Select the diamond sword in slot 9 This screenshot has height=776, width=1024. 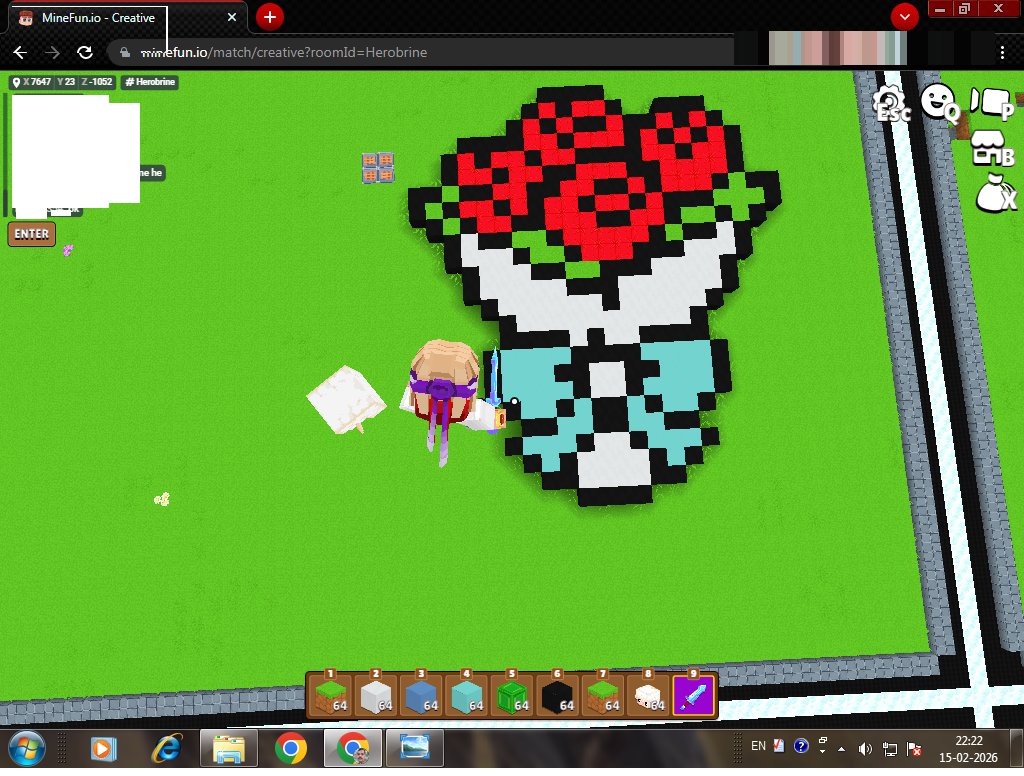693,695
